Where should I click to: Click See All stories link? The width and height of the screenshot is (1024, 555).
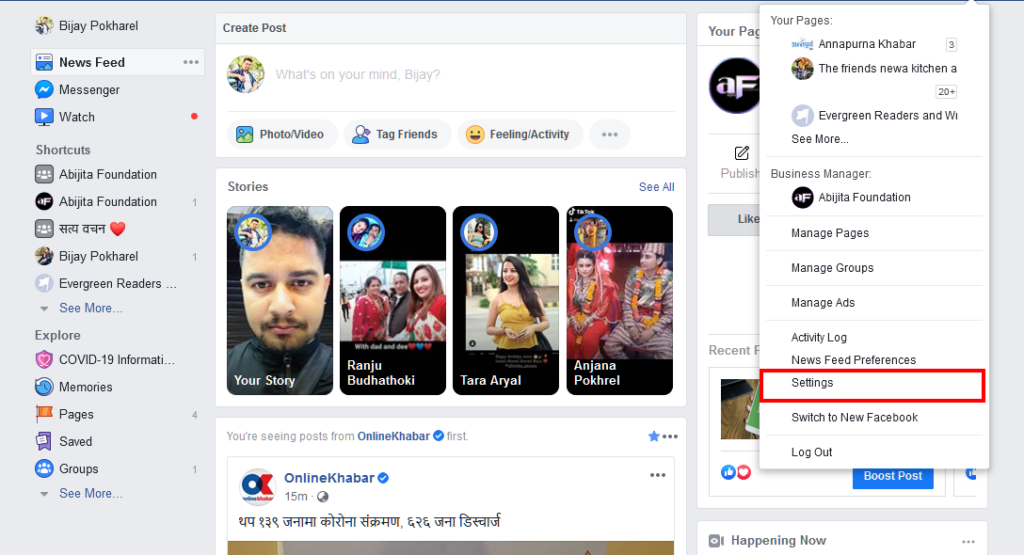pos(656,187)
